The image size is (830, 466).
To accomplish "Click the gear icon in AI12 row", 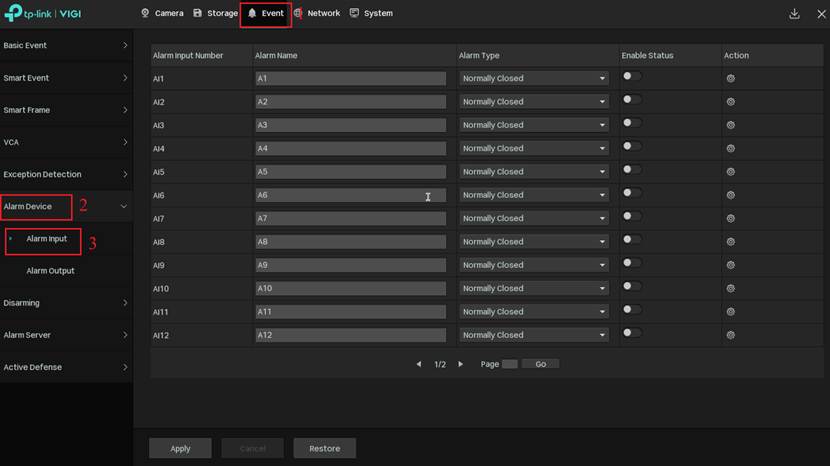I will click(x=730, y=335).
